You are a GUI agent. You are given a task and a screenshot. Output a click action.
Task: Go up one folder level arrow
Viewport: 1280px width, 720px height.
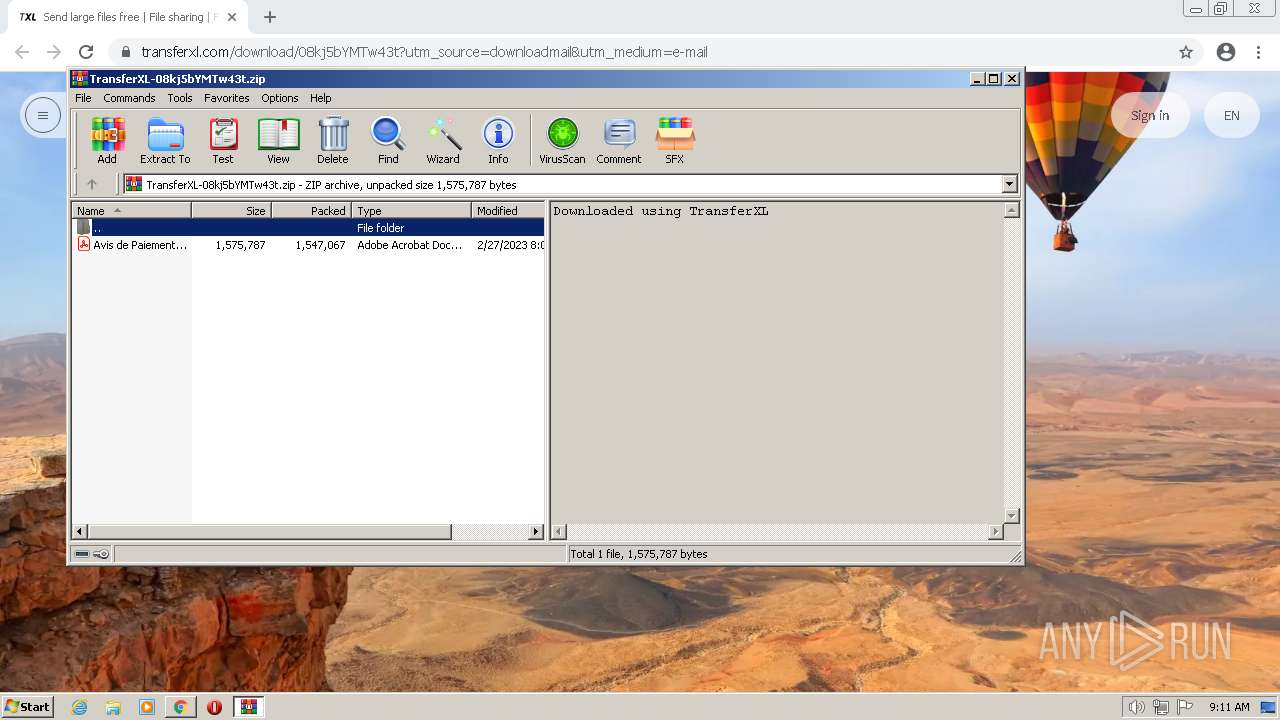coord(92,184)
